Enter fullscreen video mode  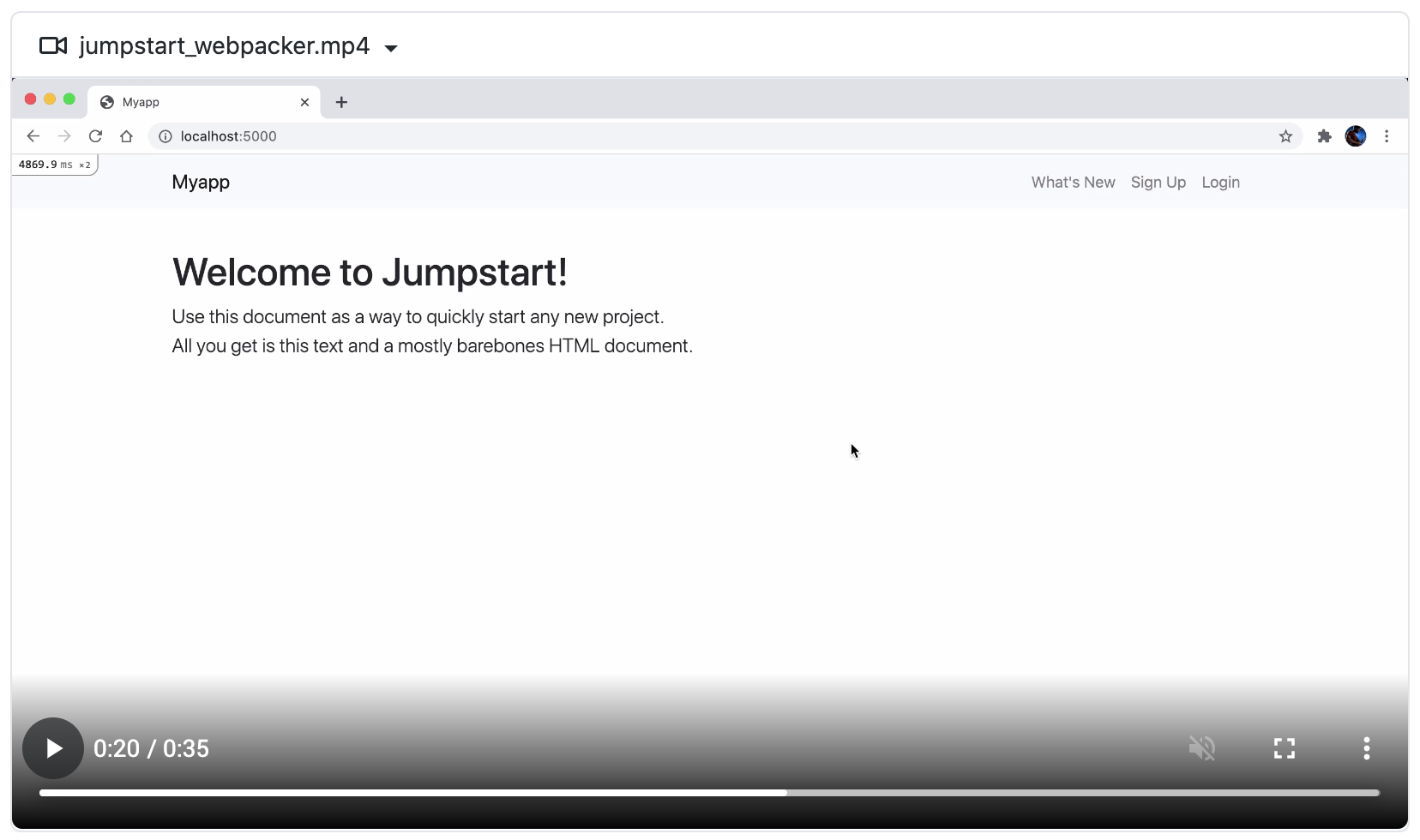(x=1284, y=747)
